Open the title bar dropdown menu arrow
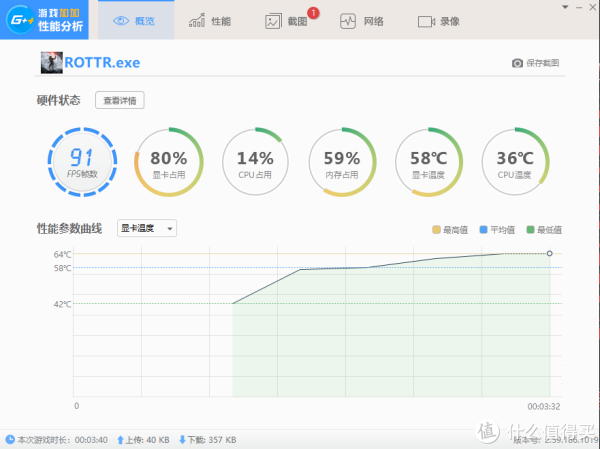Image resolution: width=600 pixels, height=449 pixels. pyautogui.click(x=565, y=7)
